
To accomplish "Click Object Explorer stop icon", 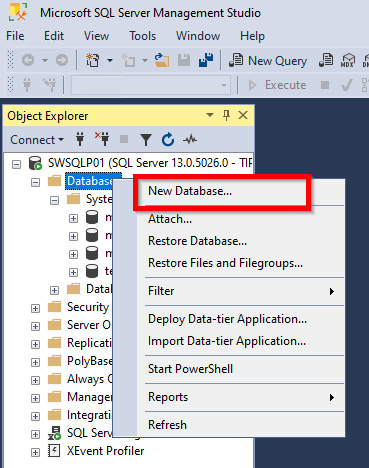I will [124, 139].
